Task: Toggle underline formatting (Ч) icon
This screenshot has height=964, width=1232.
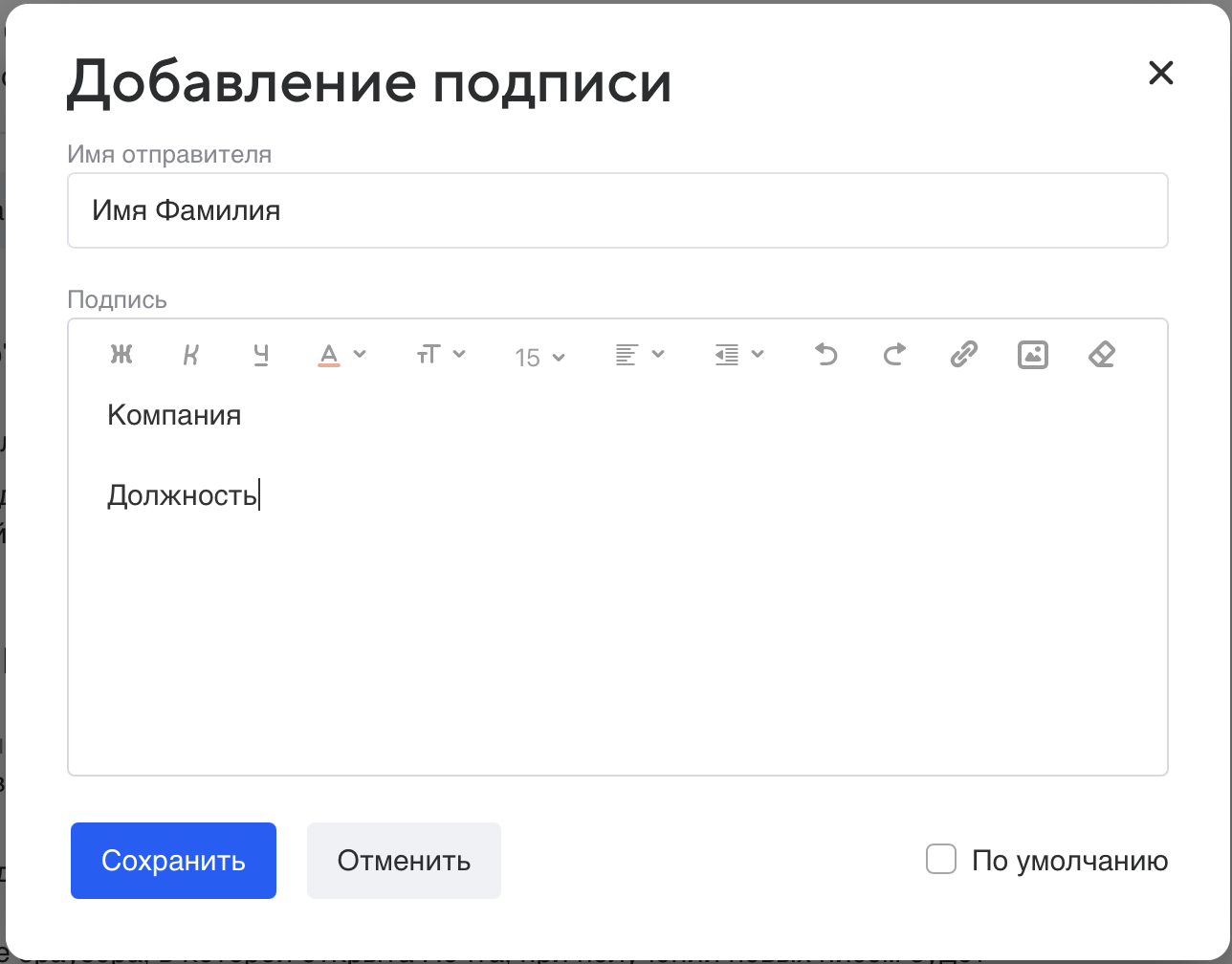Action: coord(261,355)
